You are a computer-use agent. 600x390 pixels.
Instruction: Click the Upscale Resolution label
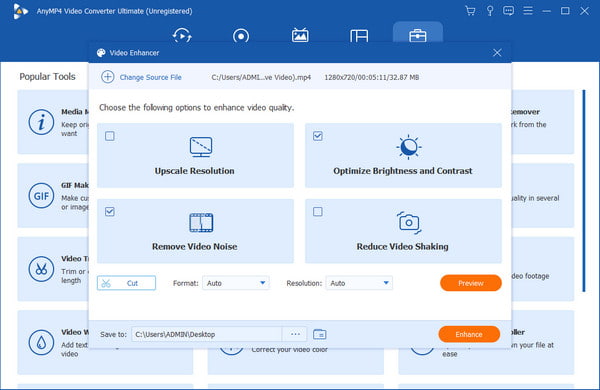[x=194, y=171]
